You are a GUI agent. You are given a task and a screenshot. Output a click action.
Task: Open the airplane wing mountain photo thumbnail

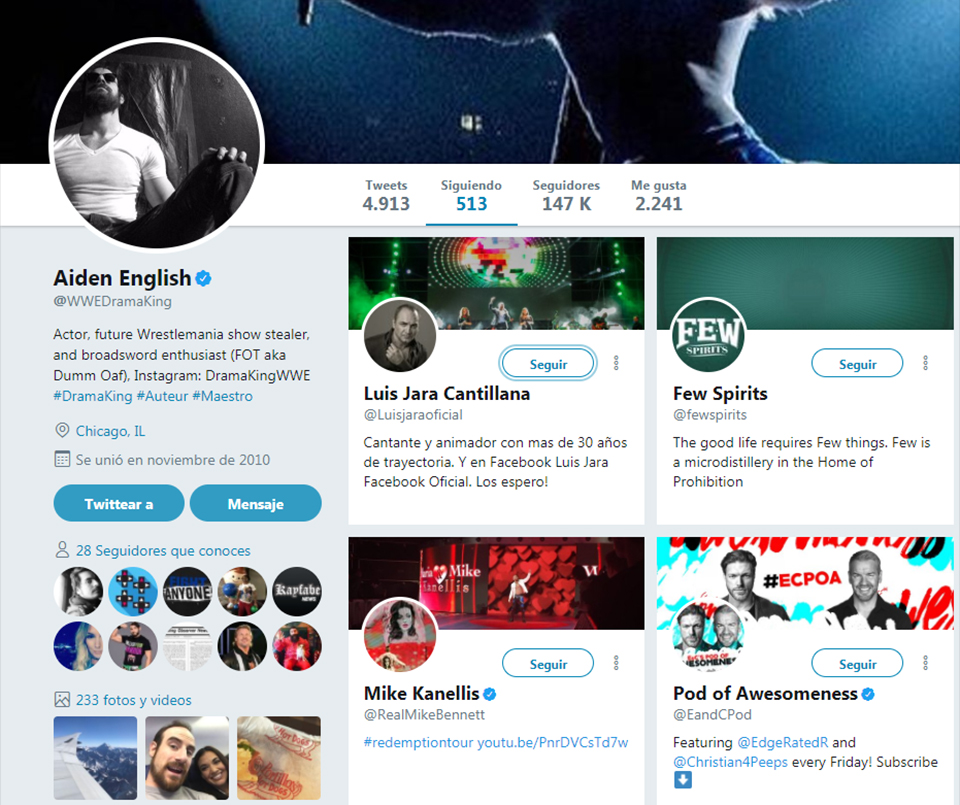(x=96, y=758)
